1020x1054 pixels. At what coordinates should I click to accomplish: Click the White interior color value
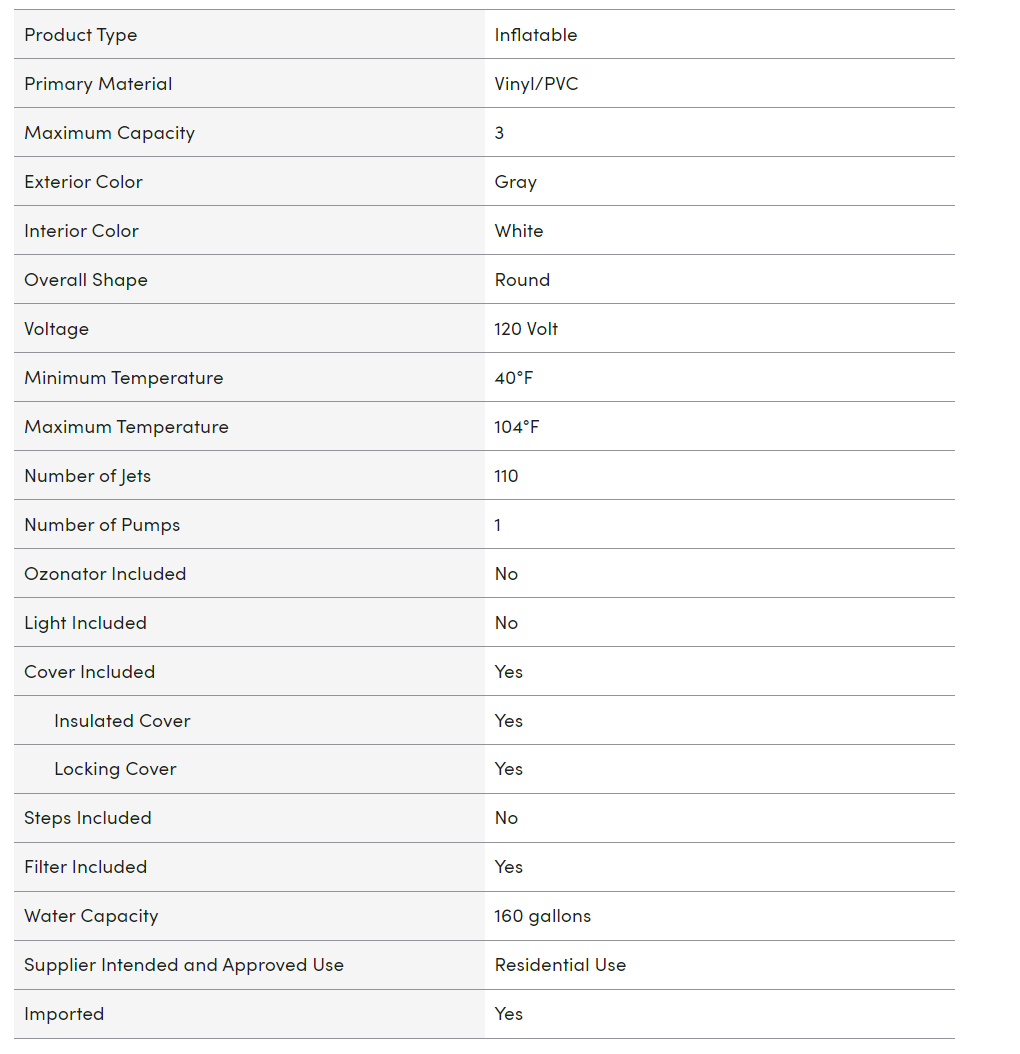[519, 231]
